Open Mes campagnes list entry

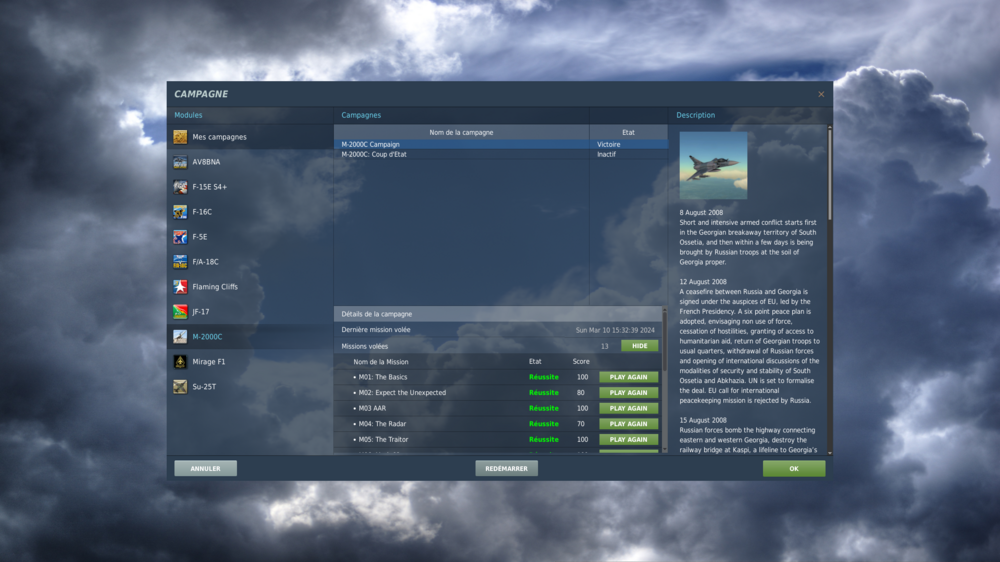coord(250,137)
